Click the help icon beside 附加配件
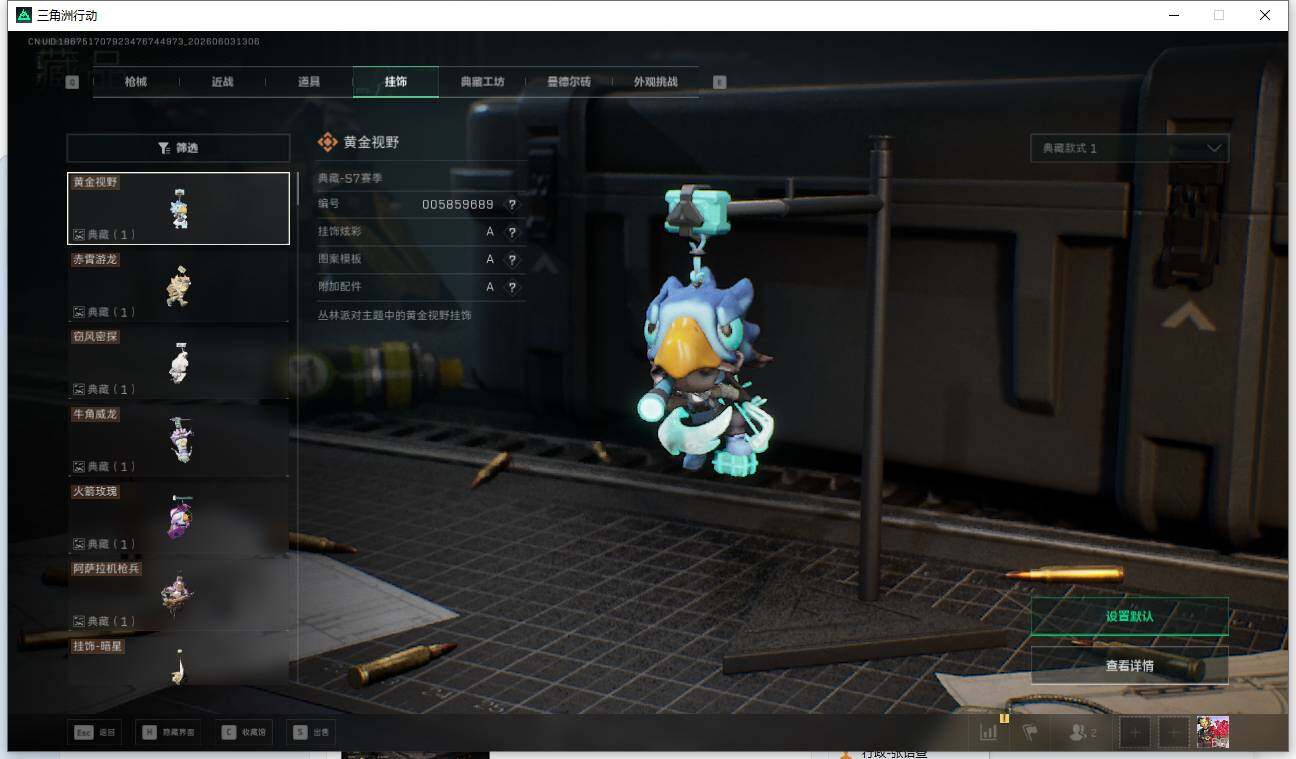The width and height of the screenshot is (1296, 759). point(512,287)
